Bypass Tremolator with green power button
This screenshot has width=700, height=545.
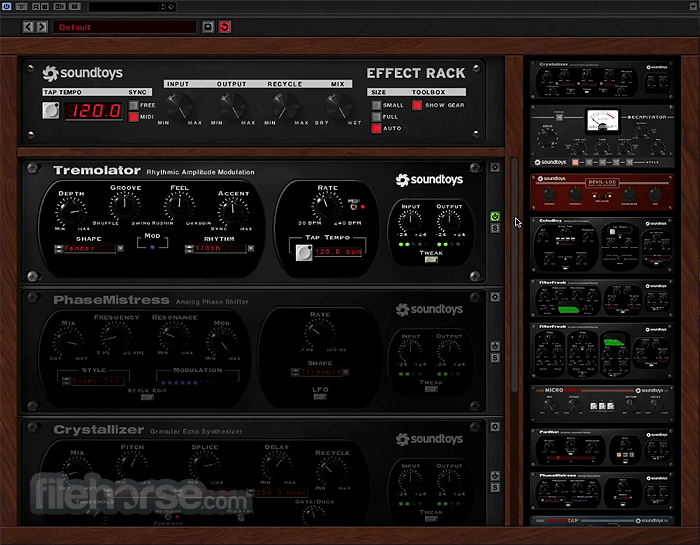[x=495, y=216]
